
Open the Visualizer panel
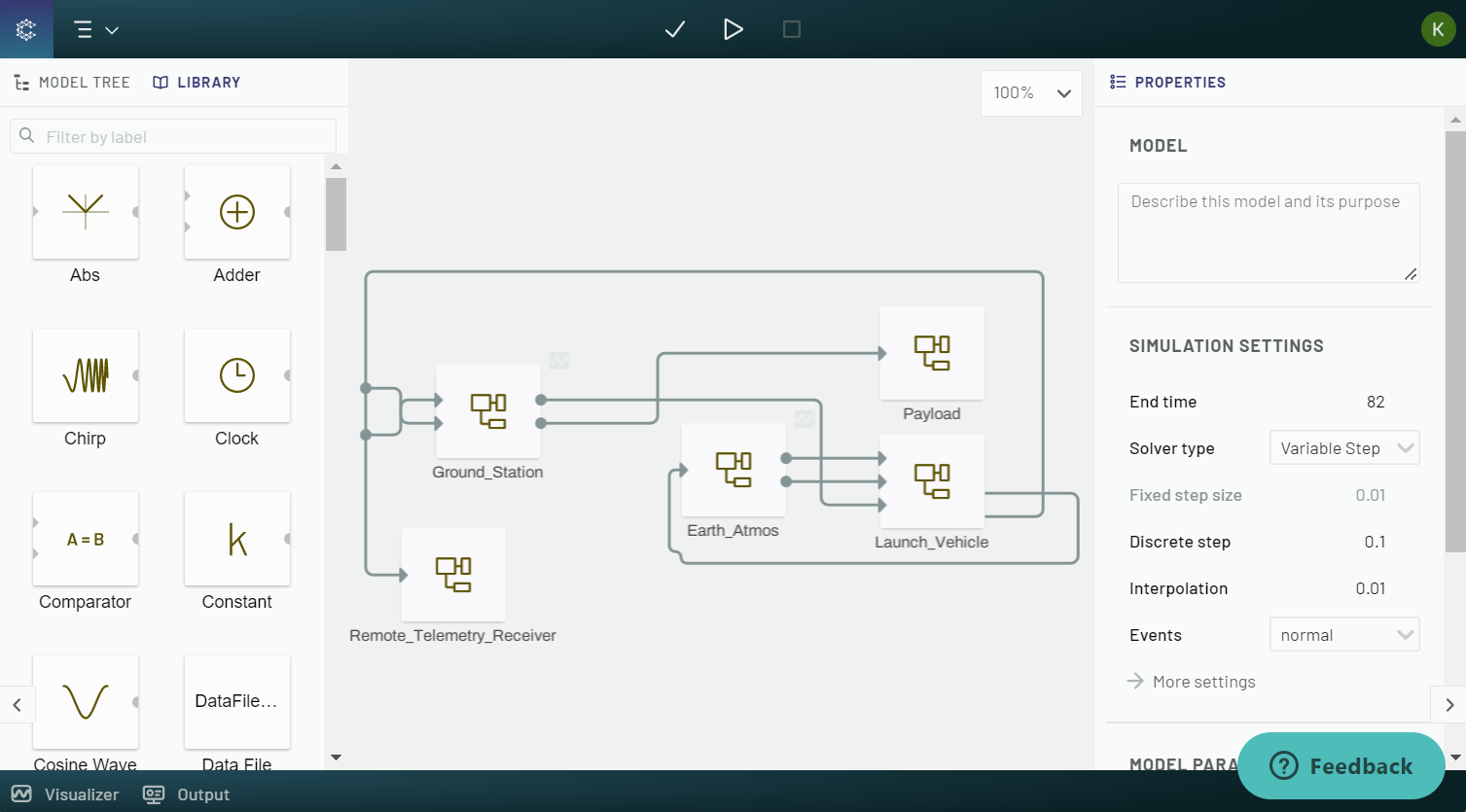[x=65, y=794]
